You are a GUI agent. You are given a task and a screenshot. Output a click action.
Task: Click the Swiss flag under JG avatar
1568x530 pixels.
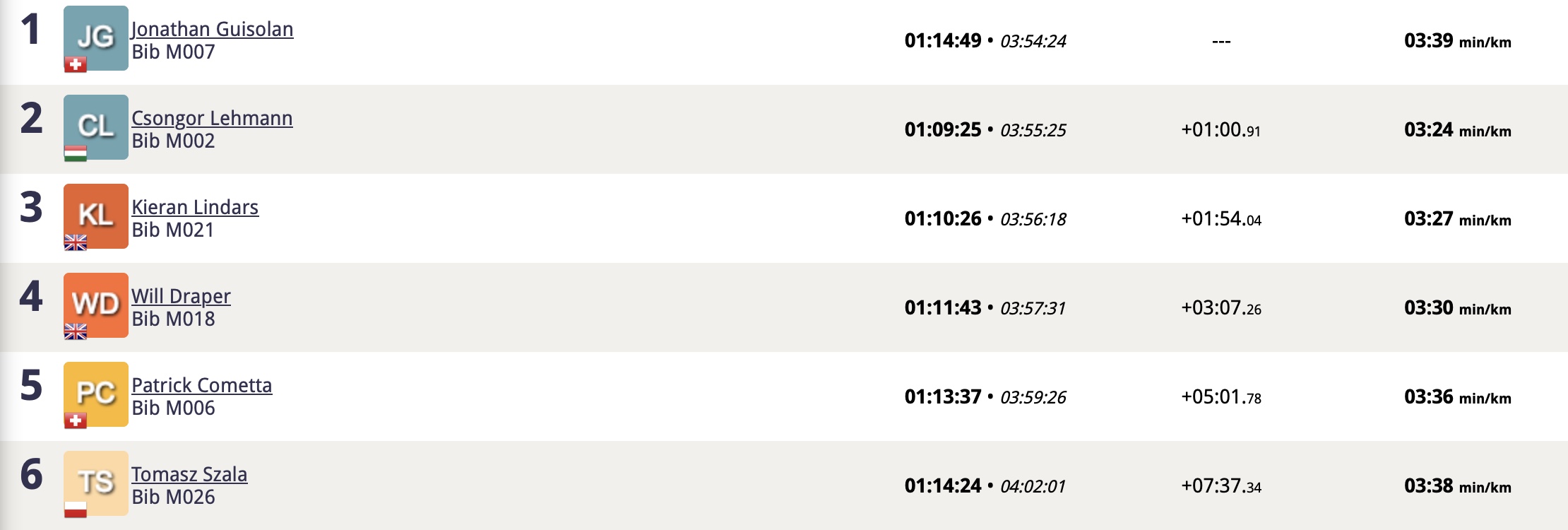pos(76,64)
